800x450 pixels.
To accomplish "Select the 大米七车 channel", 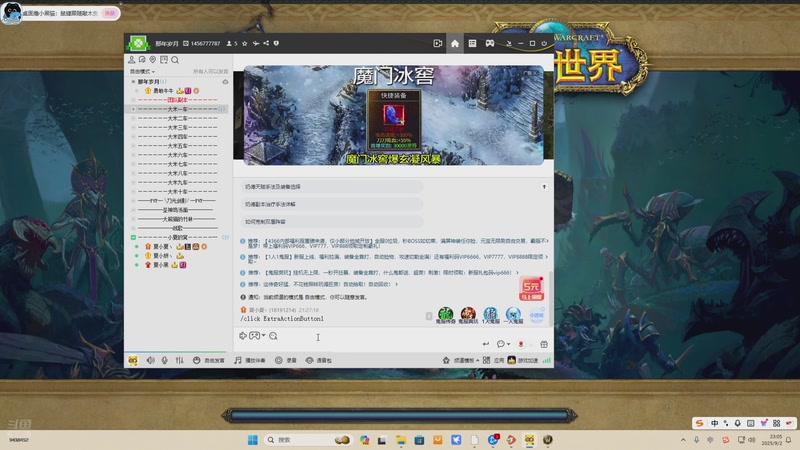I will pyautogui.click(x=178, y=164).
